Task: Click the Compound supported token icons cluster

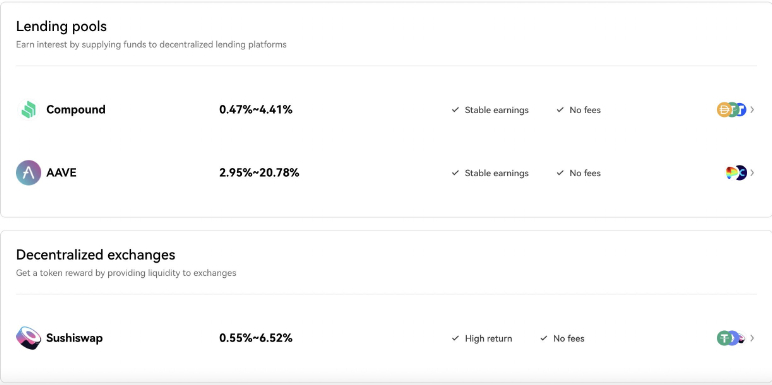Action: point(732,109)
